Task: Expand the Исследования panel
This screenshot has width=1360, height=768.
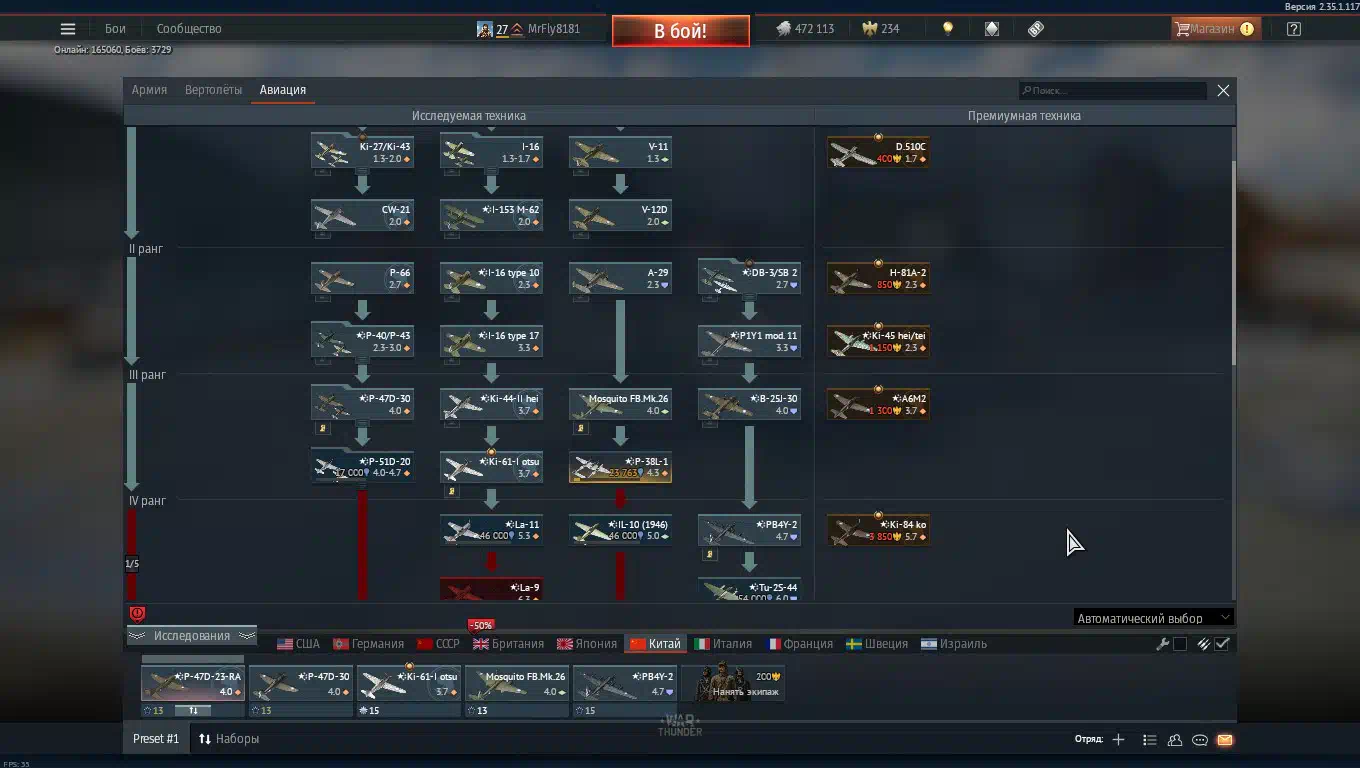Action: click(191, 636)
